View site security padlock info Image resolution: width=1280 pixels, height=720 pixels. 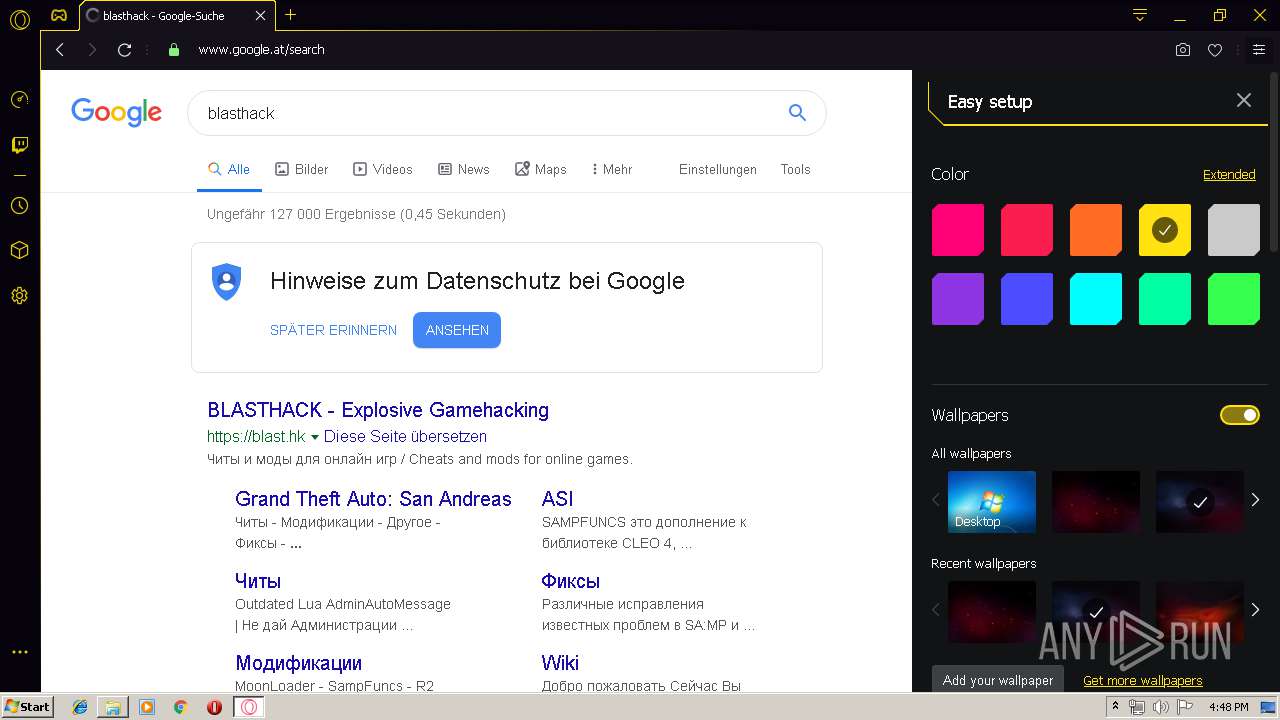(174, 49)
